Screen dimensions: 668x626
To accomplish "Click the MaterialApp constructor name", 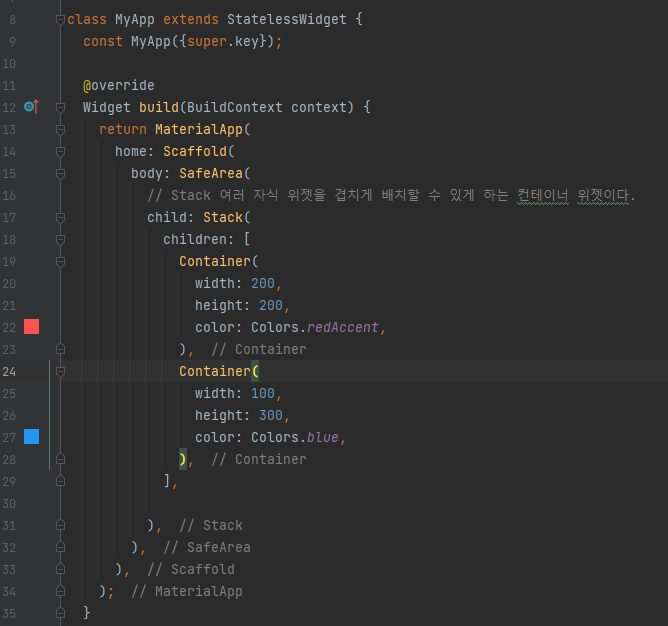I will tap(199, 130).
